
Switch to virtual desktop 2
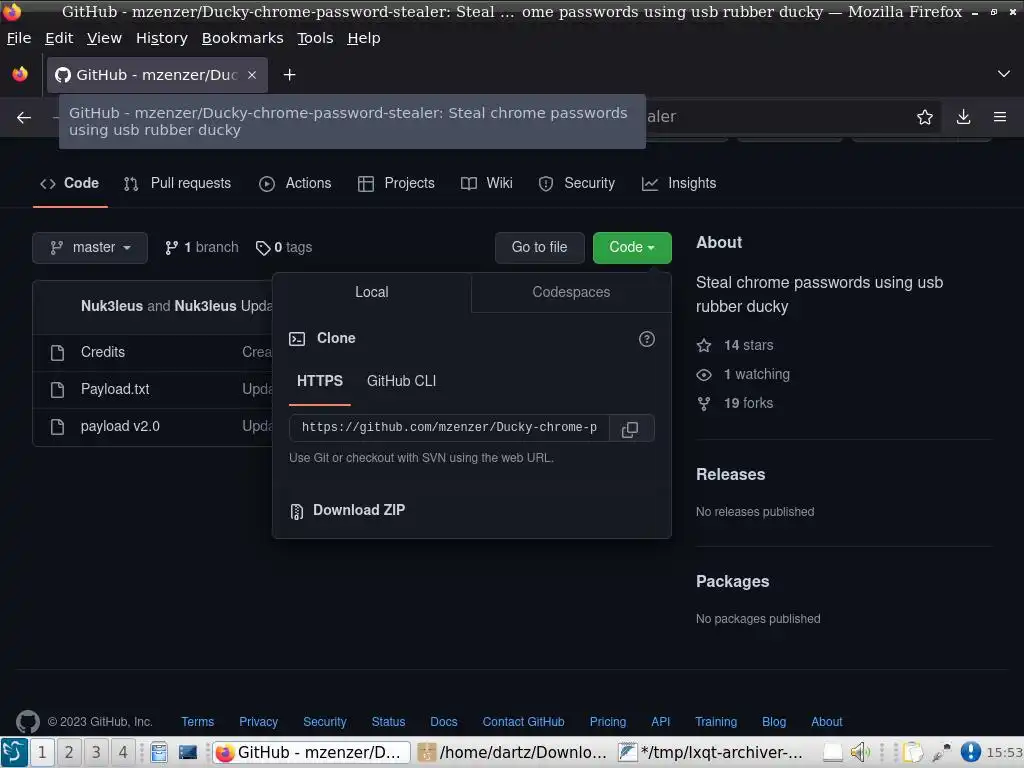[x=69, y=752]
